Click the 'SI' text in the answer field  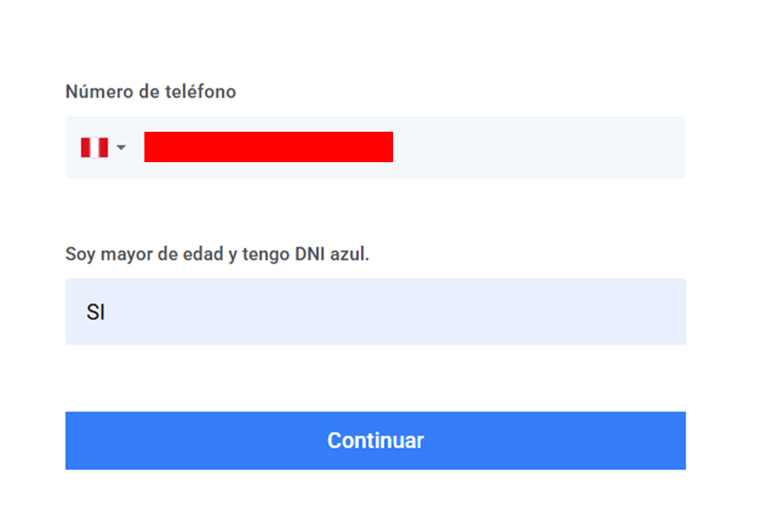[96, 312]
